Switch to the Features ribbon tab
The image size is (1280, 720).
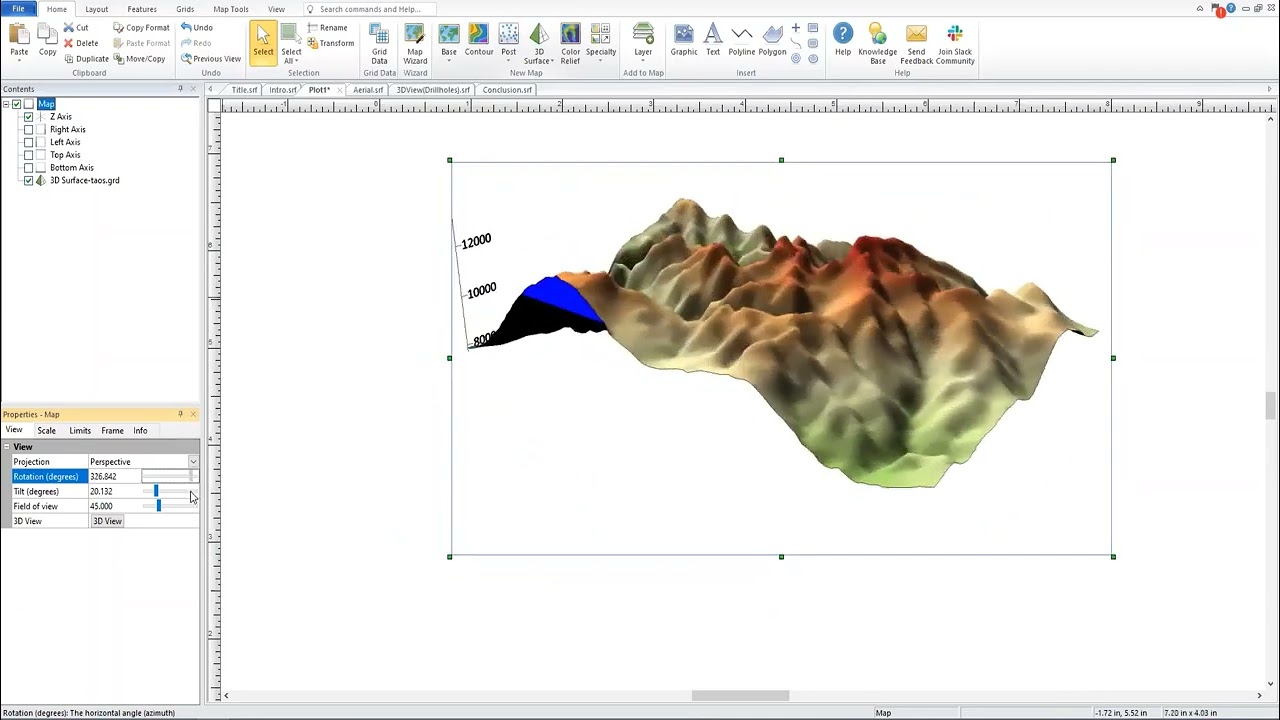pos(142,9)
